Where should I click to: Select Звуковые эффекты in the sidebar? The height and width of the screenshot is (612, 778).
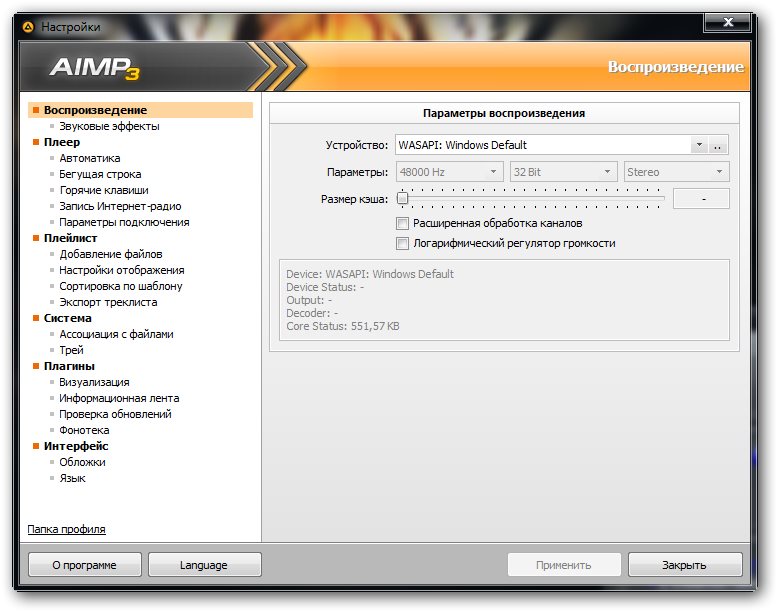point(109,126)
